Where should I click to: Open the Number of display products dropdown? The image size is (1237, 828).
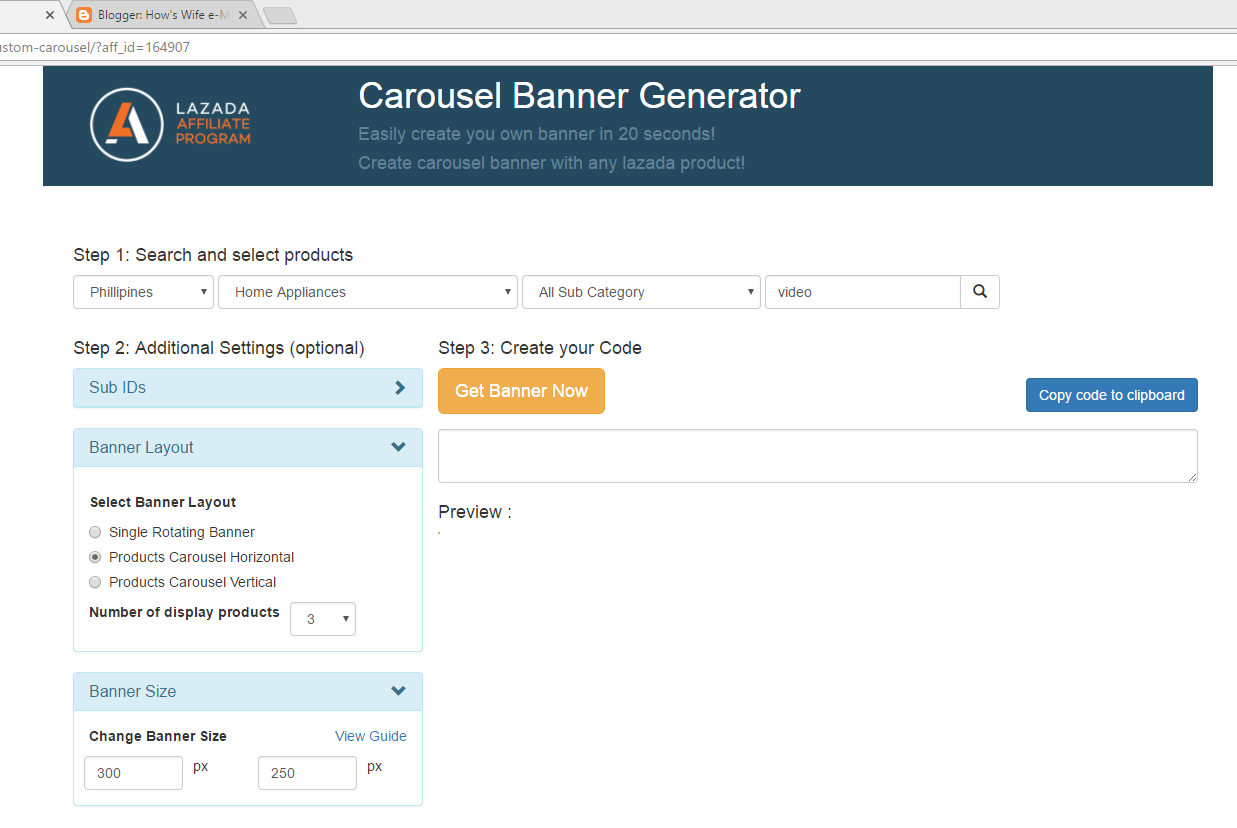322,618
